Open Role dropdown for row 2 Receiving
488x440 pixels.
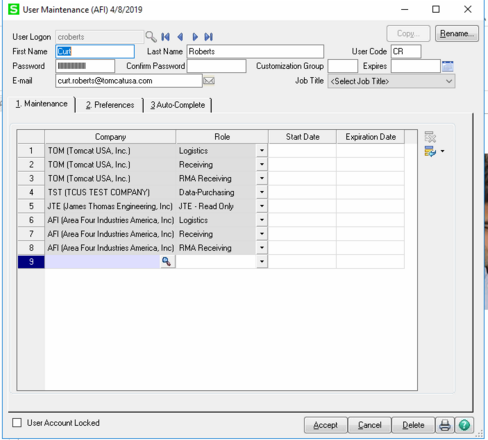point(262,164)
